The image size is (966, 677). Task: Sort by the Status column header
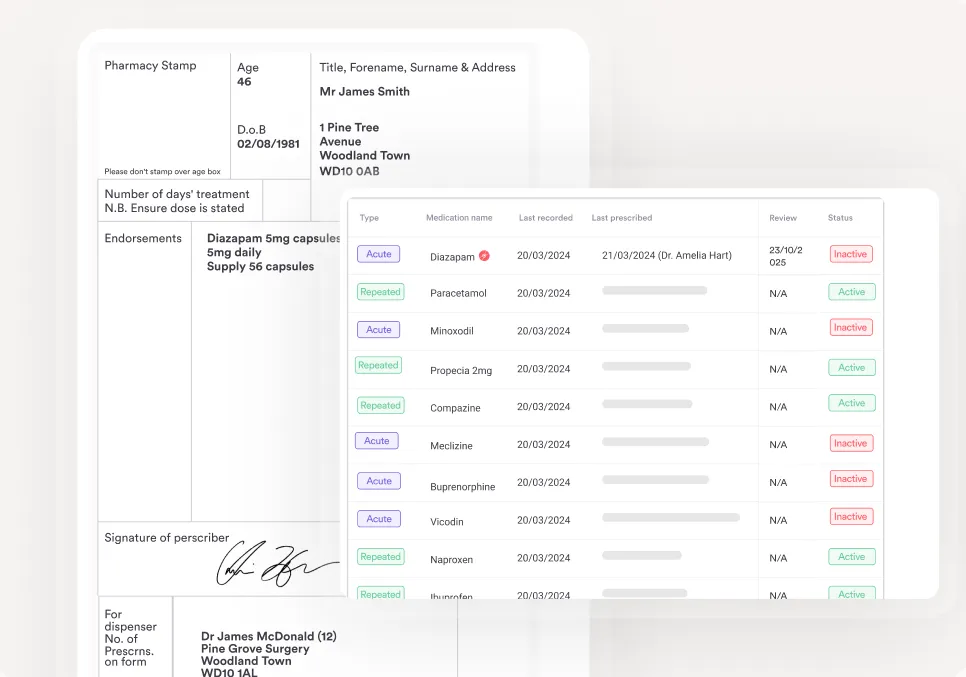tap(839, 217)
